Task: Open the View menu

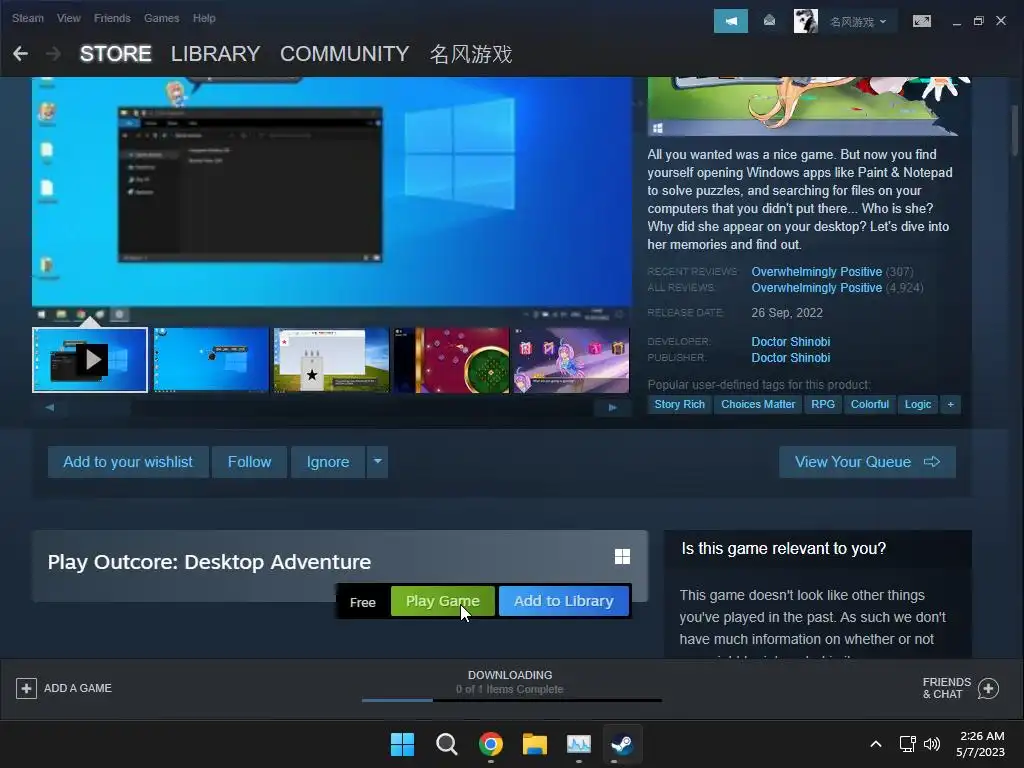Action: [69, 18]
